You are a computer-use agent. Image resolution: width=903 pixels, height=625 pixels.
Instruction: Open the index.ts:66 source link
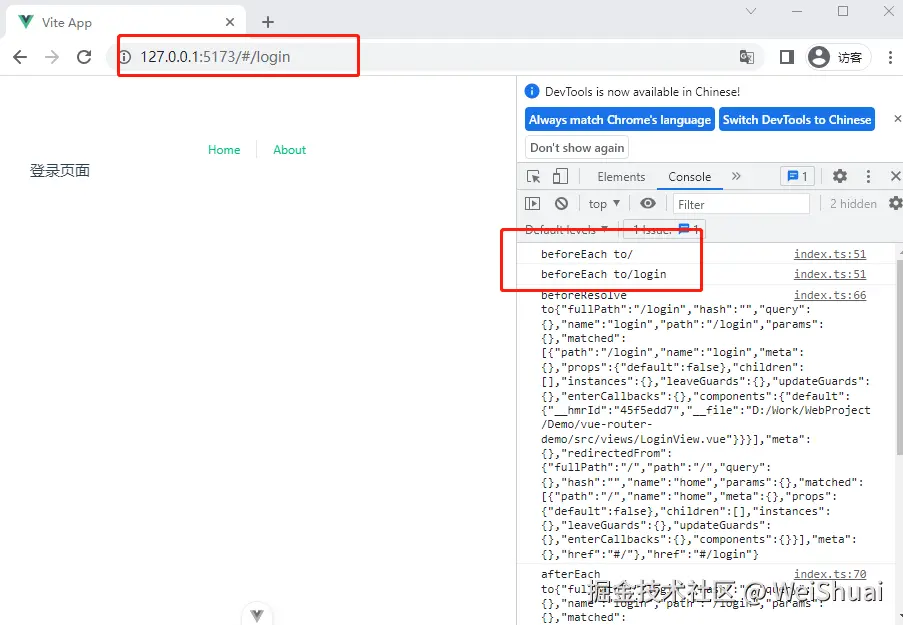[830, 295]
